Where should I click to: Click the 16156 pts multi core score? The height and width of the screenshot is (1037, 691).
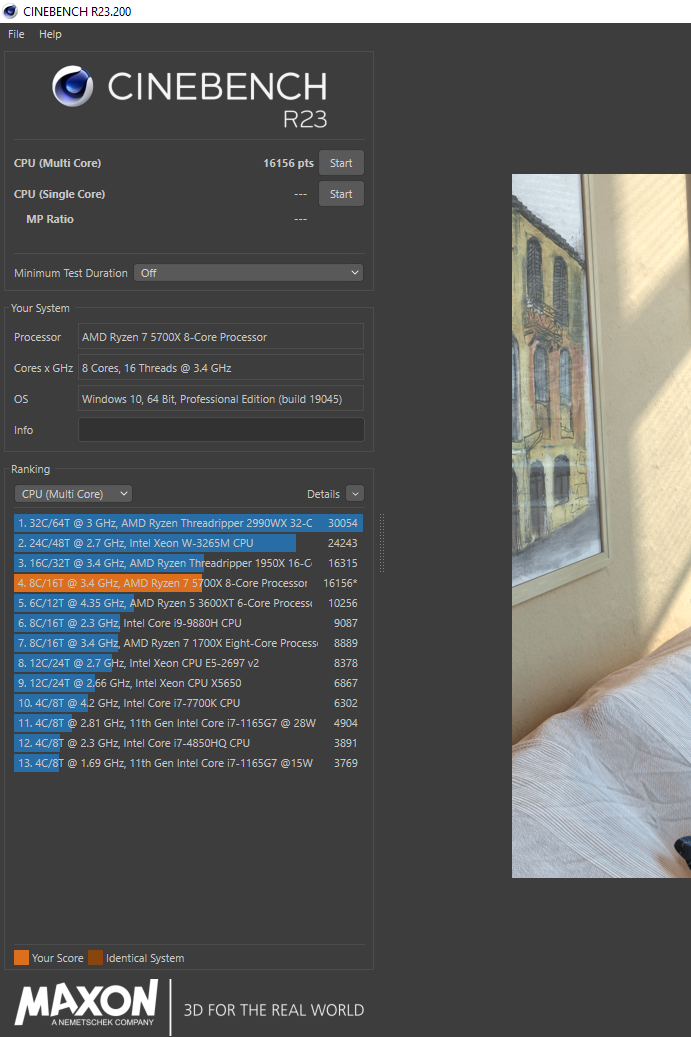[288, 163]
